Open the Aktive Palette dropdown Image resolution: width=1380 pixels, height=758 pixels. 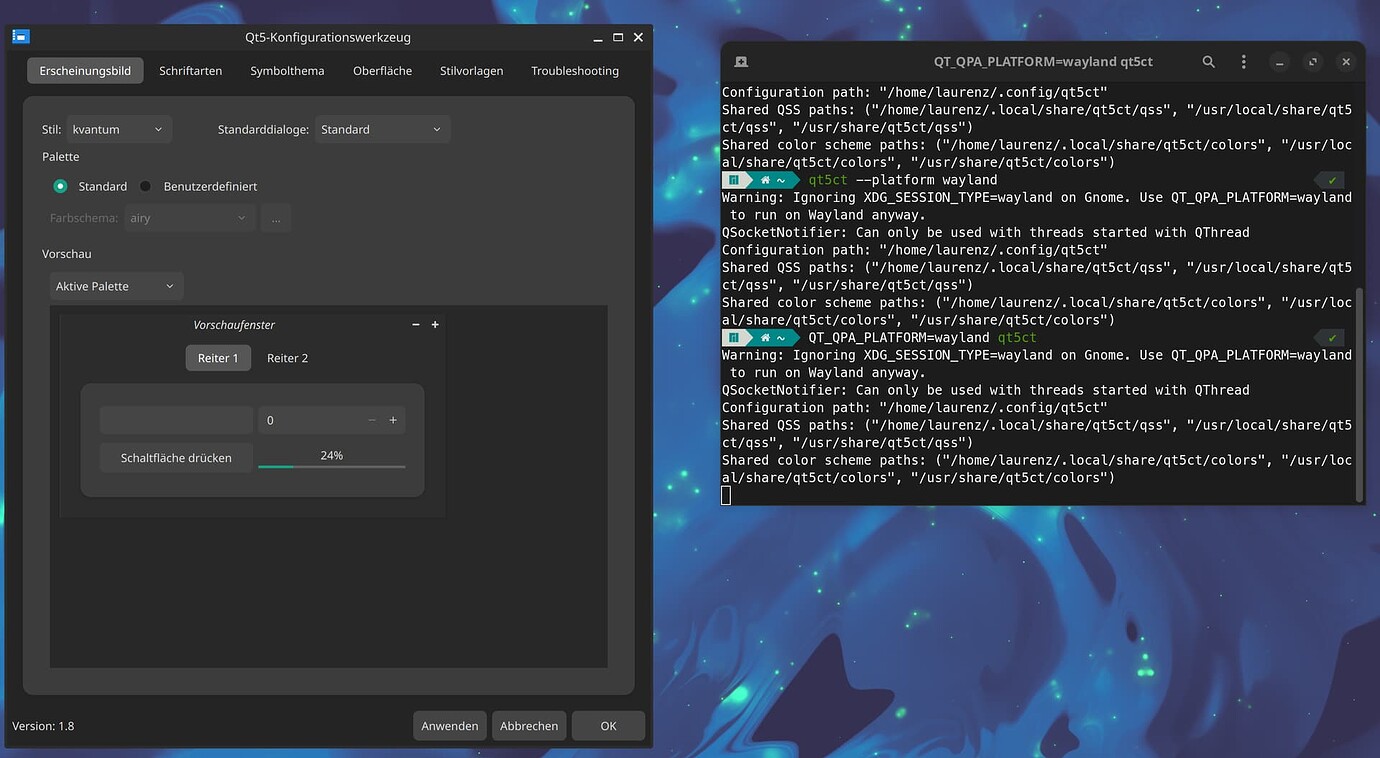click(x=116, y=286)
